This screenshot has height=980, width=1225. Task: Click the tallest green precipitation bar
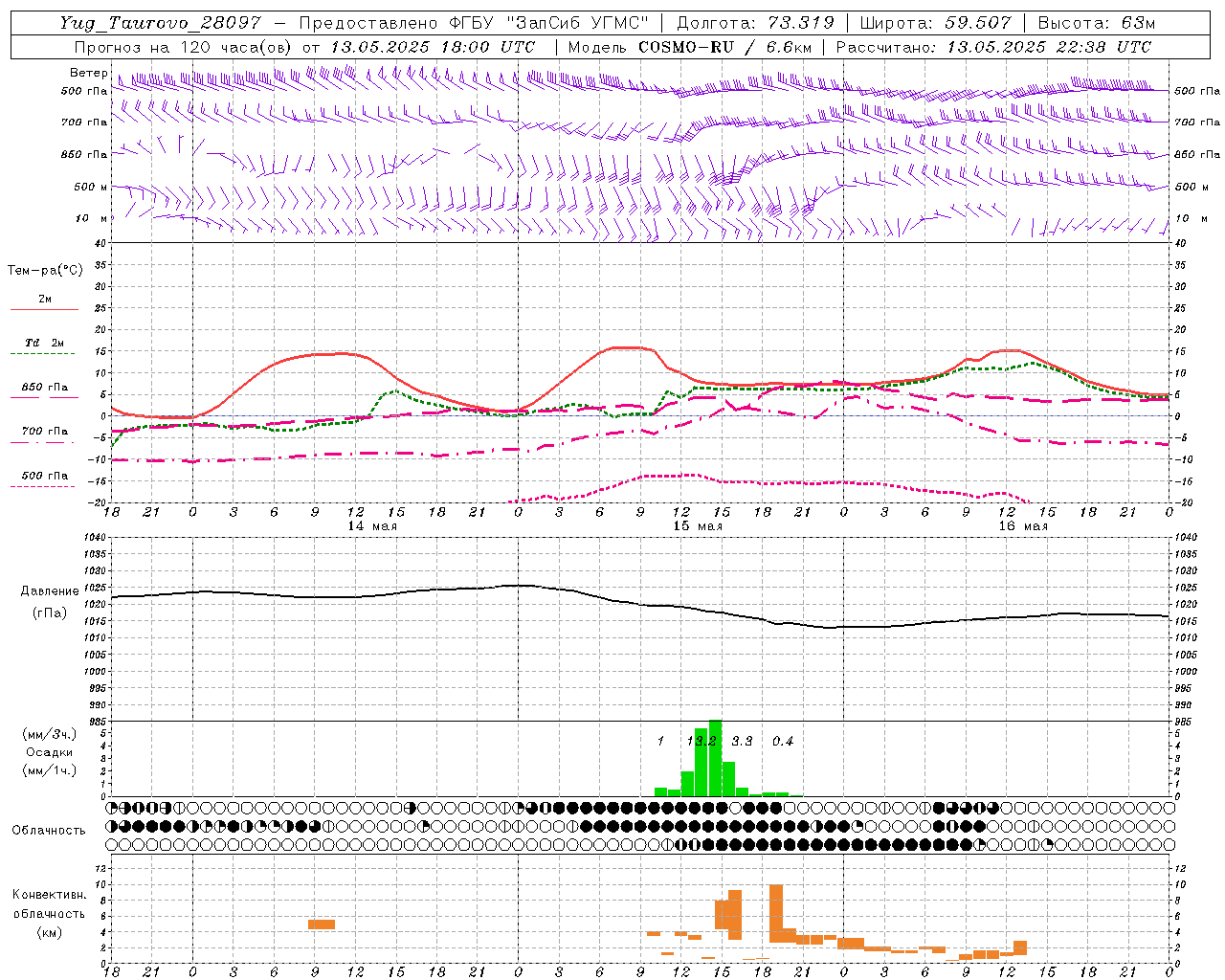[715, 758]
